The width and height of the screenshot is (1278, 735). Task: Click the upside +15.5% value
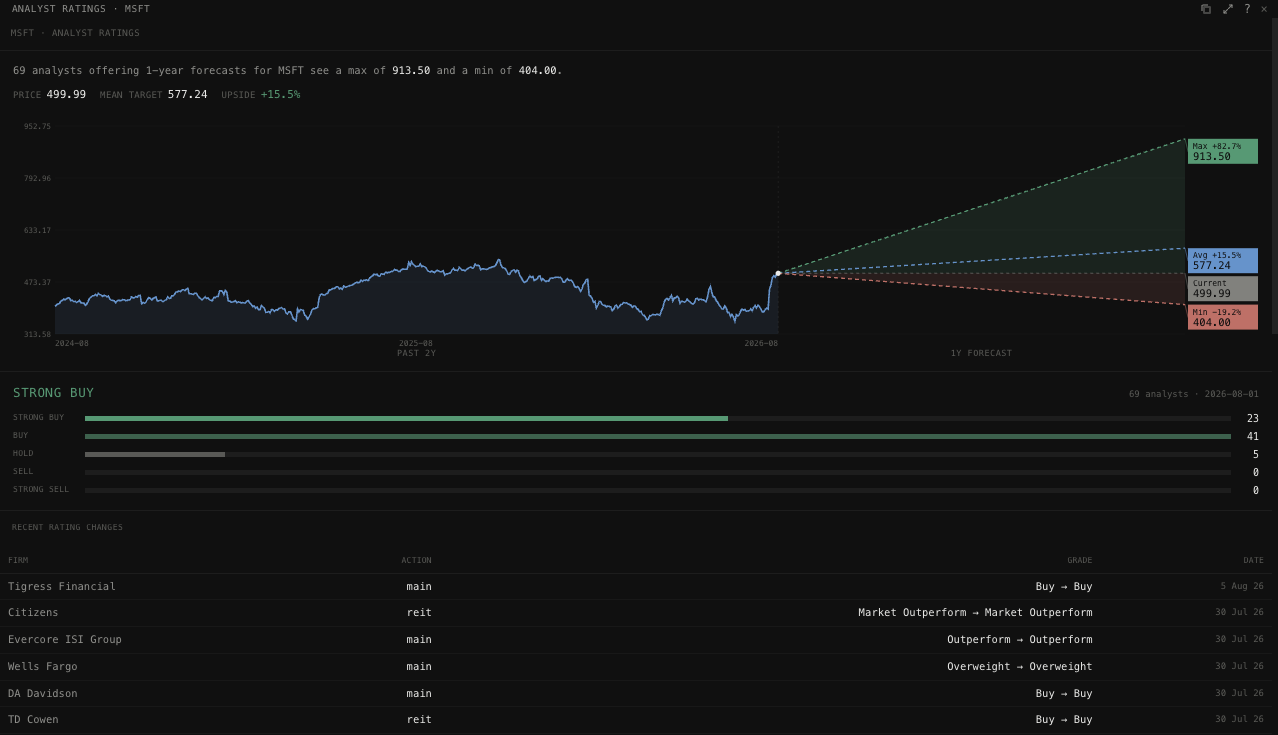click(x=280, y=94)
